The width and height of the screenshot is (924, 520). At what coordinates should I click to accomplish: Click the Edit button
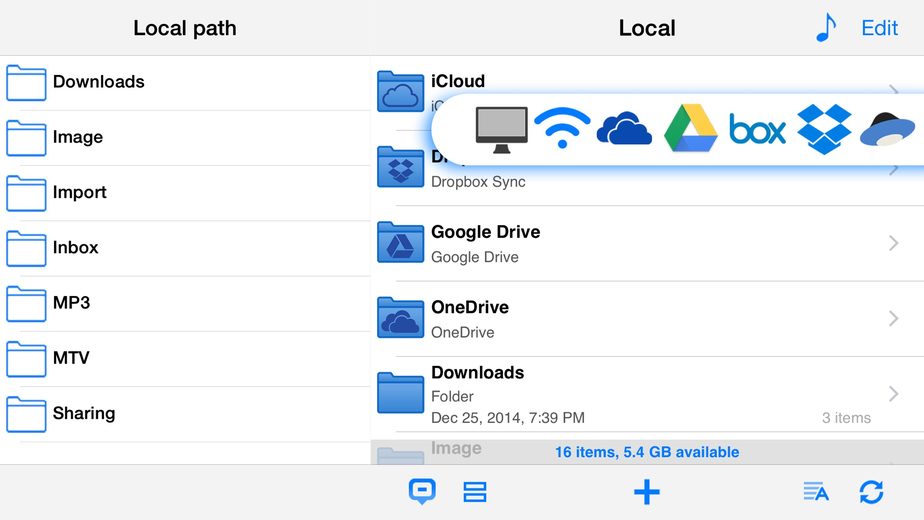pyautogui.click(x=879, y=28)
